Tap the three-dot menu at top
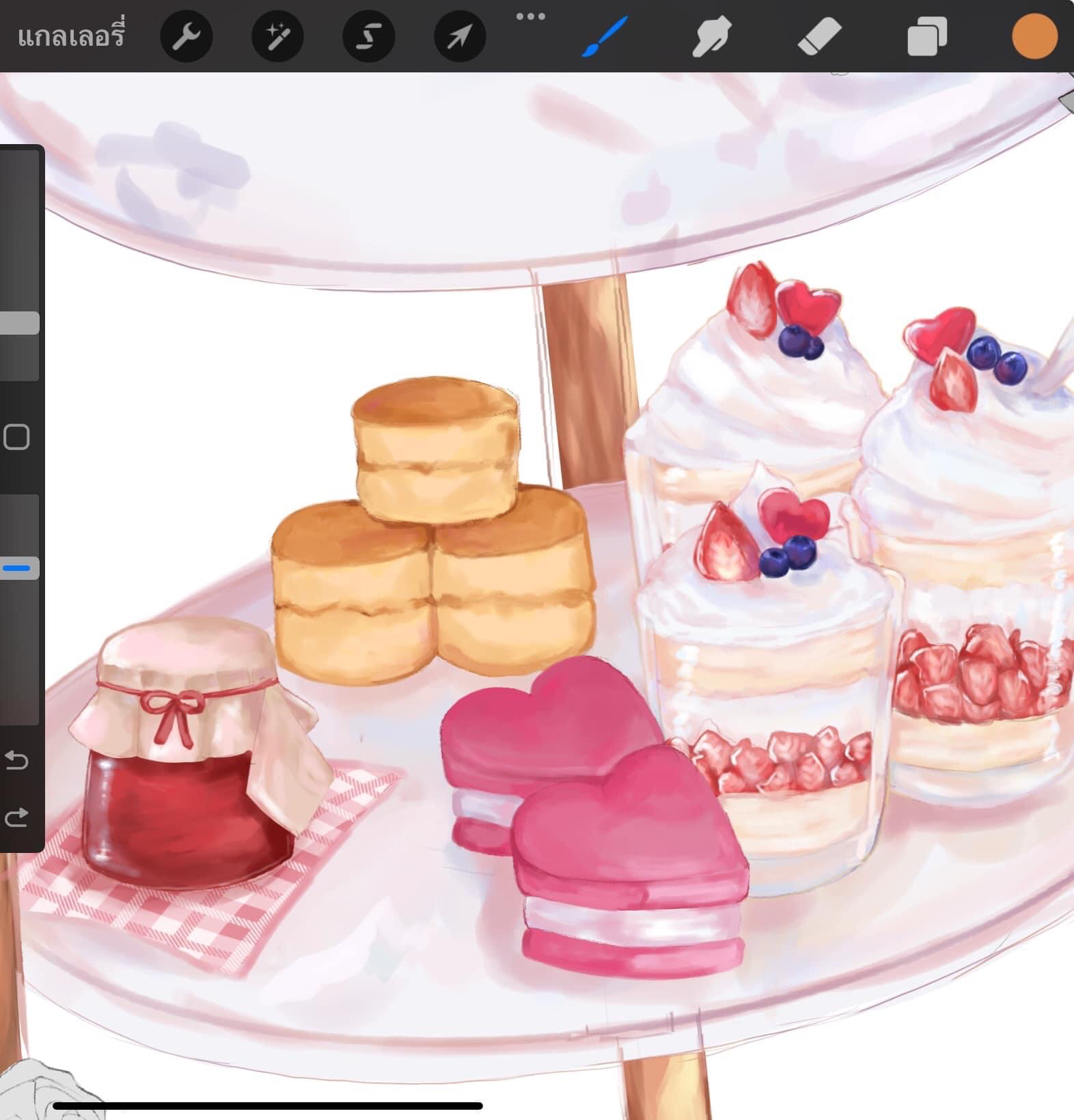This screenshot has height=1120, width=1074. tap(530, 16)
